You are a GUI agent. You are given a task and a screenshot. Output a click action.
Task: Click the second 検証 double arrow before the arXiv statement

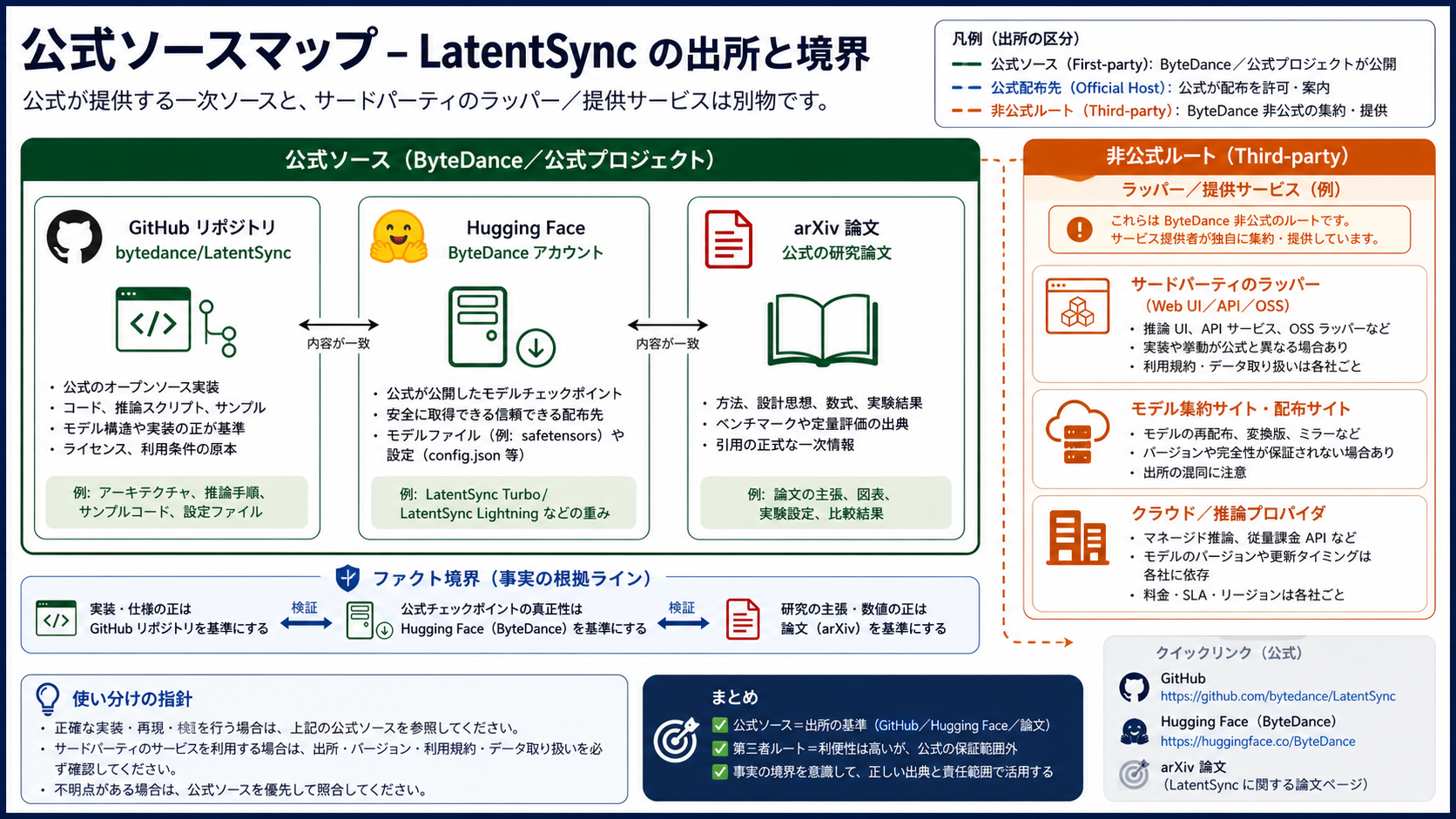(x=683, y=623)
